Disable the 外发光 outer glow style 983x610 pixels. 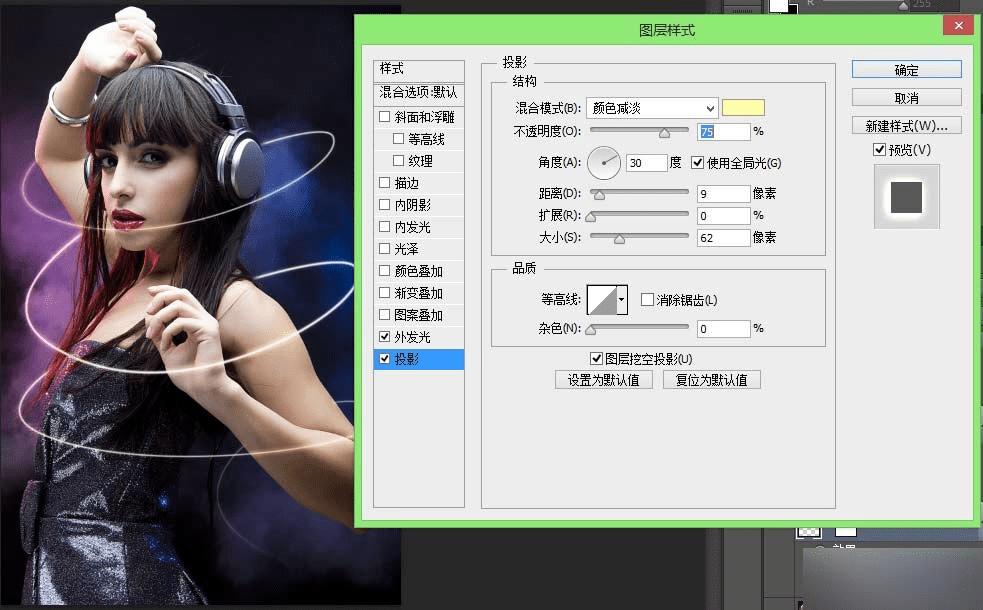pyautogui.click(x=384, y=337)
